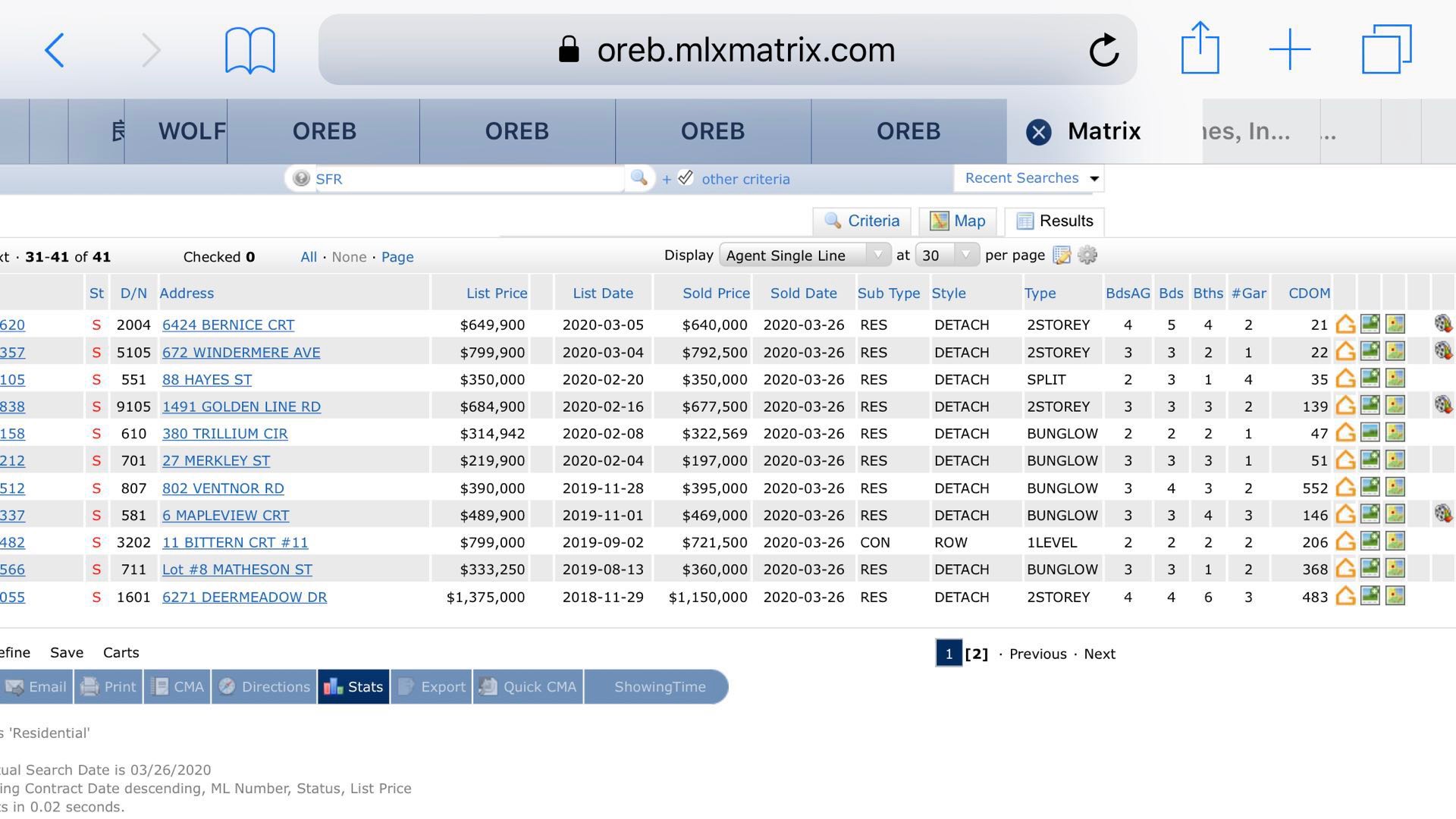Open photos icon for 27 Merkley St
The image size is (1456, 819).
(1370, 460)
